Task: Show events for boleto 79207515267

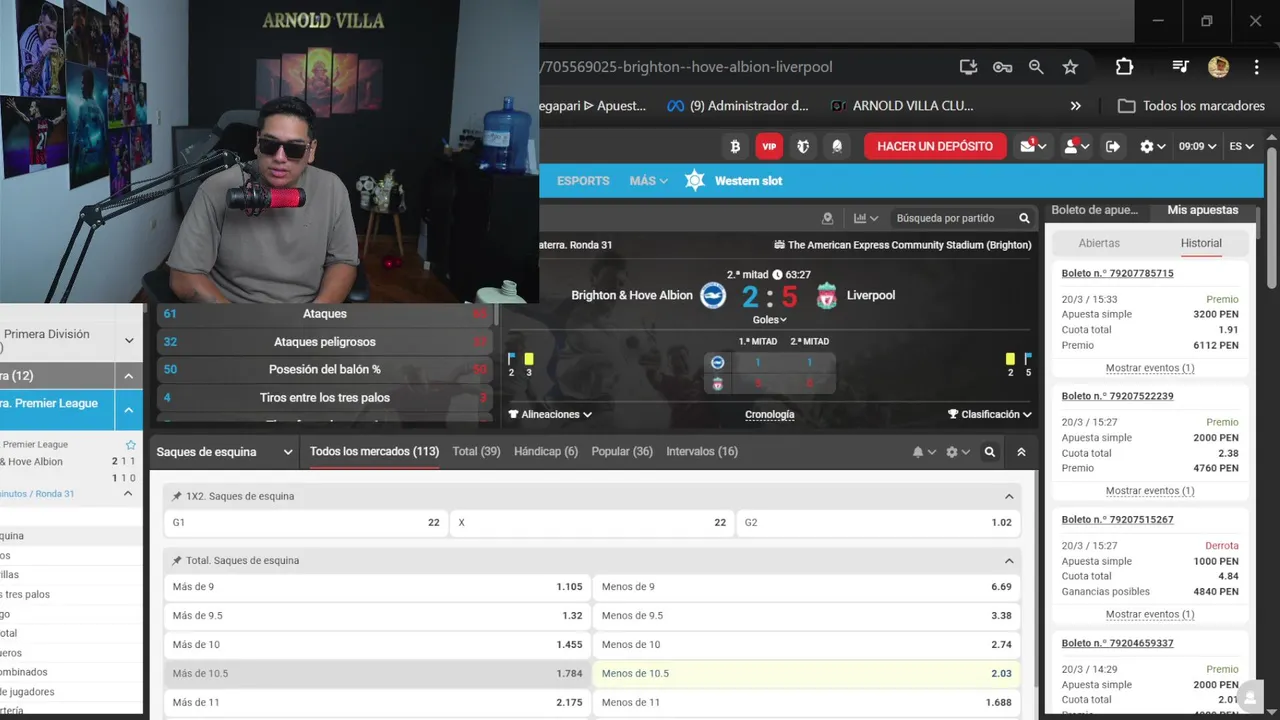Action: click(1150, 614)
